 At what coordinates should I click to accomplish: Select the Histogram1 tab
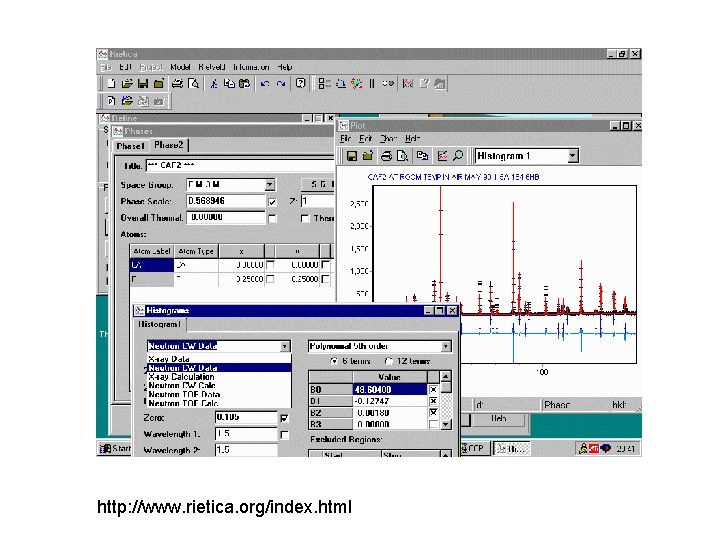[x=160, y=325]
